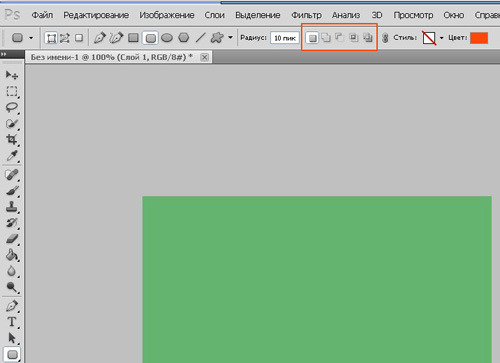Select the Blur tool
The image size is (500, 363).
(x=12, y=271)
